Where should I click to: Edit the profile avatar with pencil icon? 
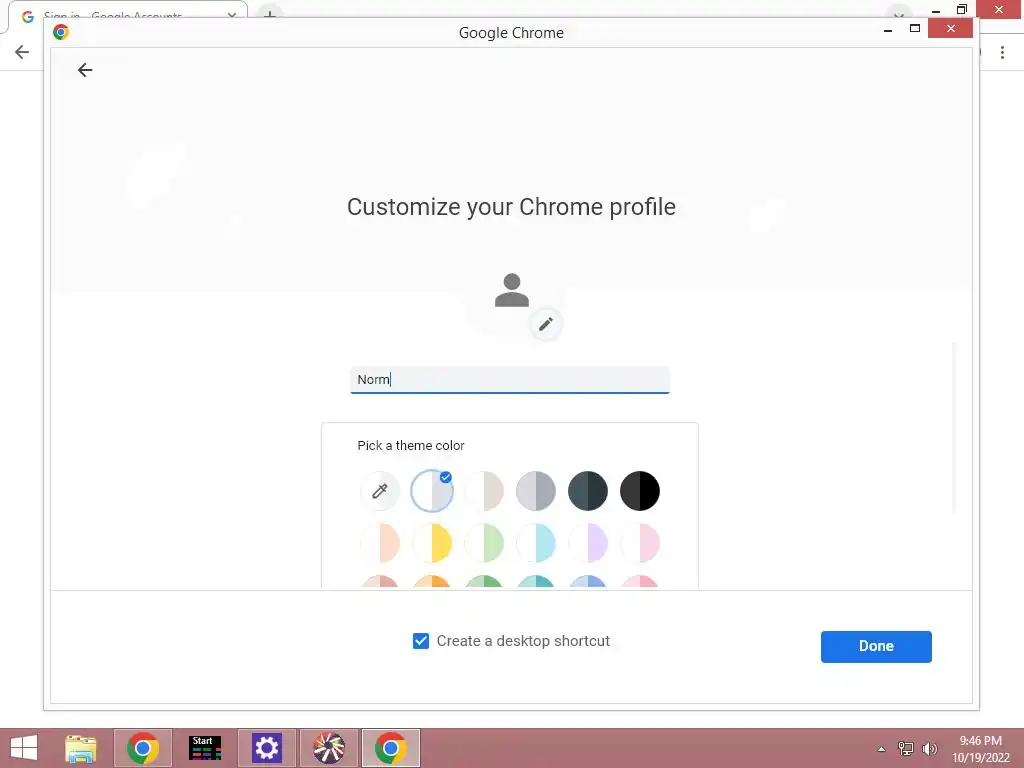[x=546, y=324]
